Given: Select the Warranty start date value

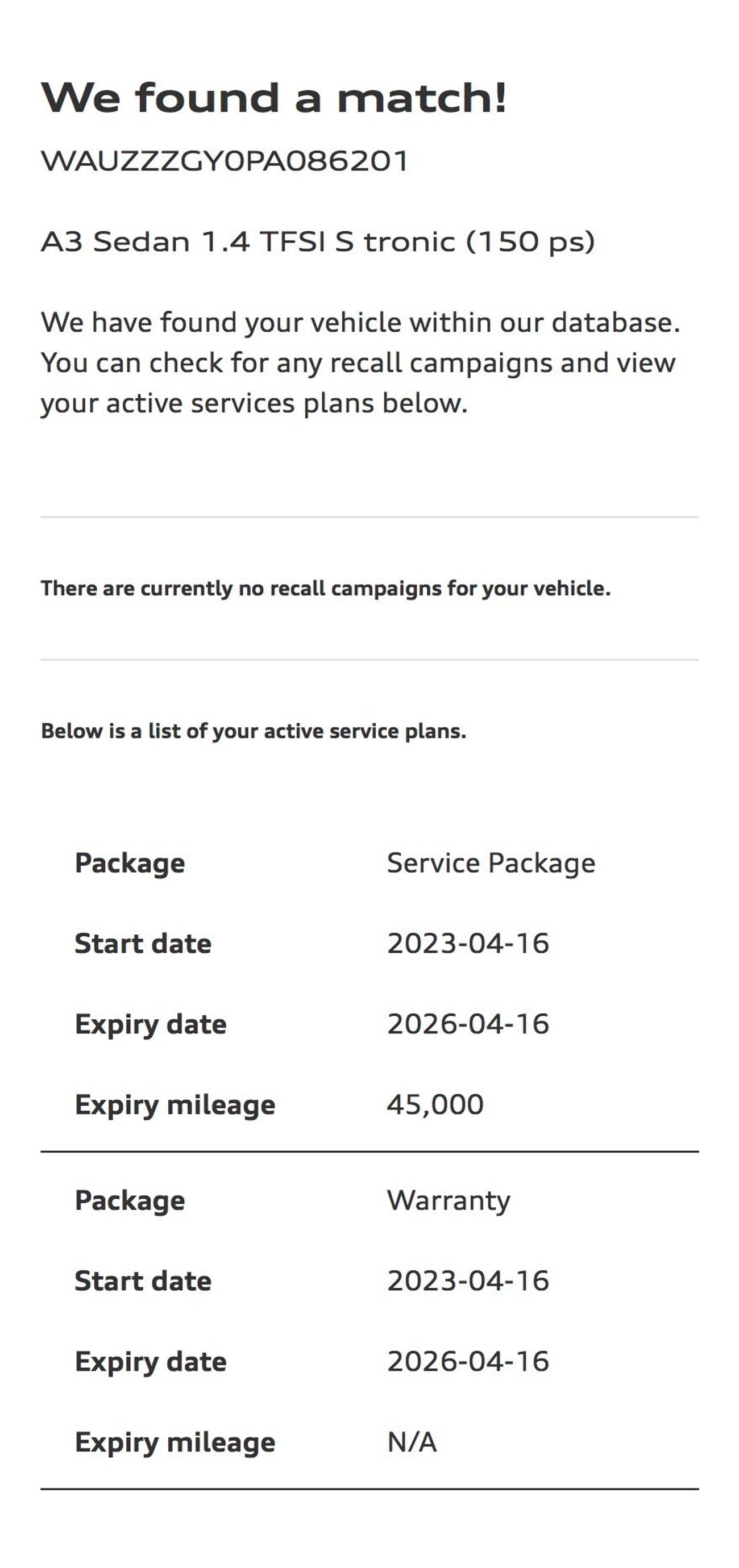Looking at the screenshot, I should 468,1281.
